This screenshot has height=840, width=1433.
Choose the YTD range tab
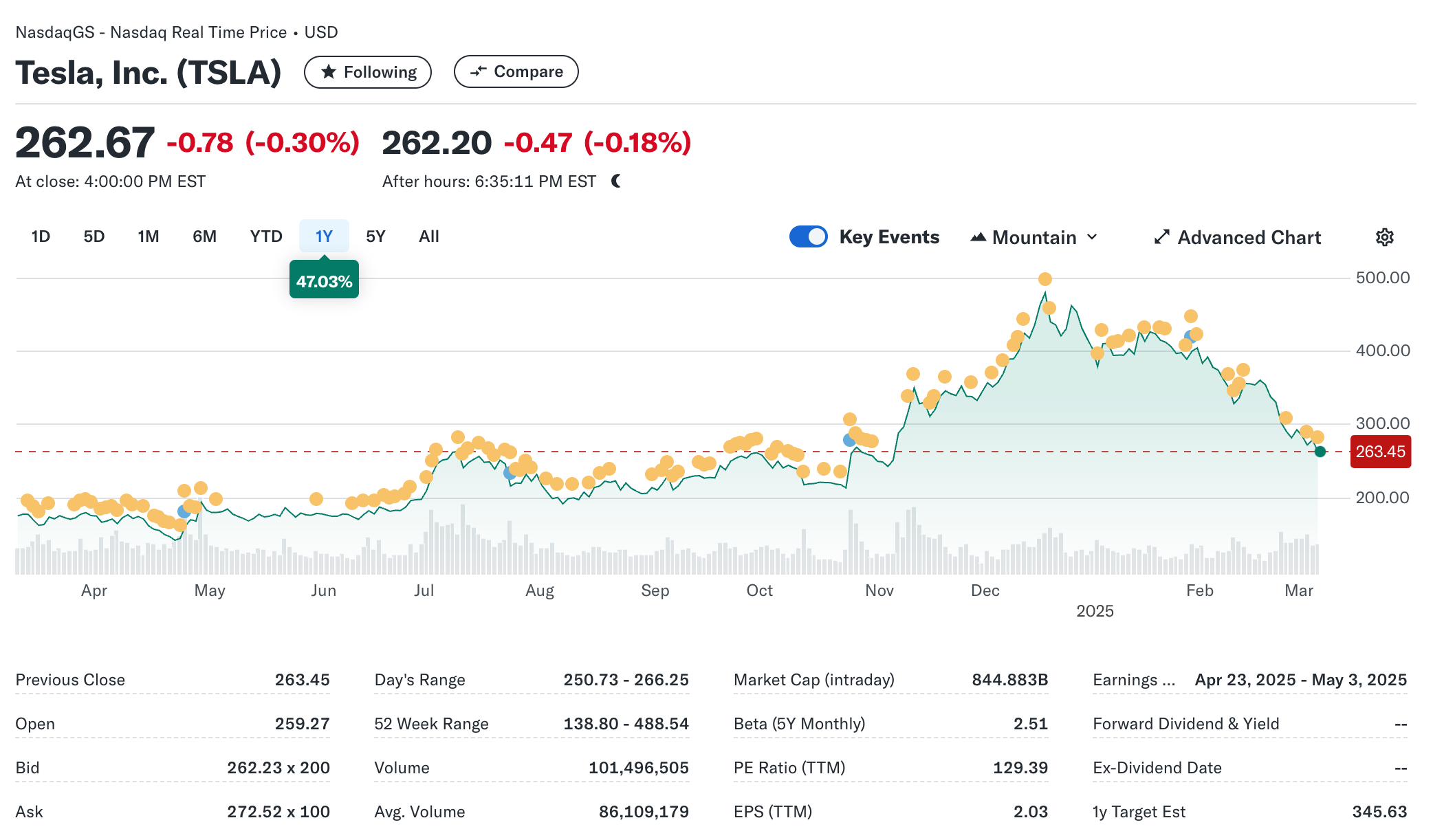[266, 236]
